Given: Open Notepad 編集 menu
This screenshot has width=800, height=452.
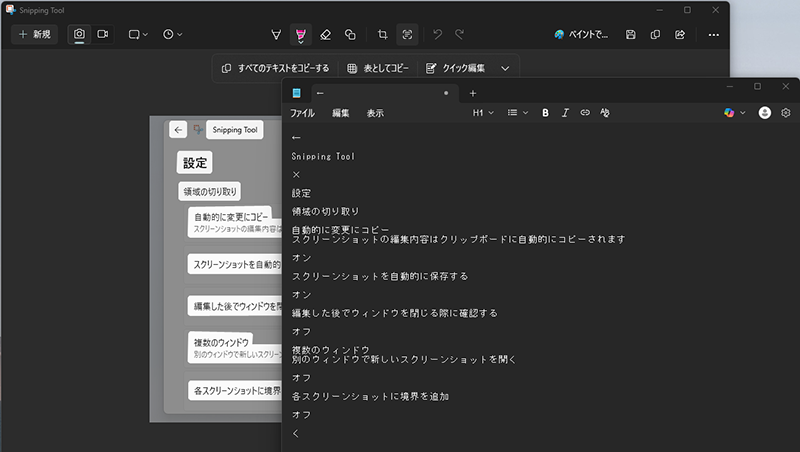Looking at the screenshot, I should [340, 113].
